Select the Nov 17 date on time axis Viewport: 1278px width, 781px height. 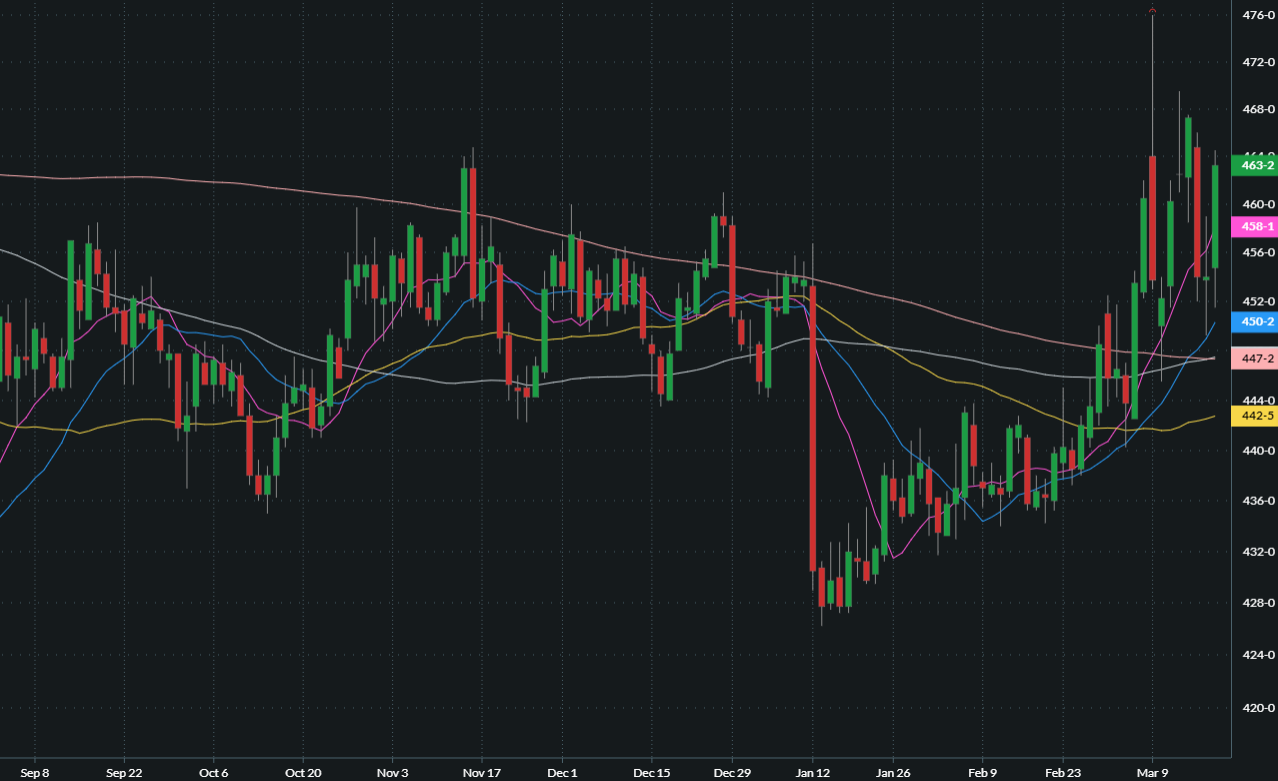coord(482,773)
